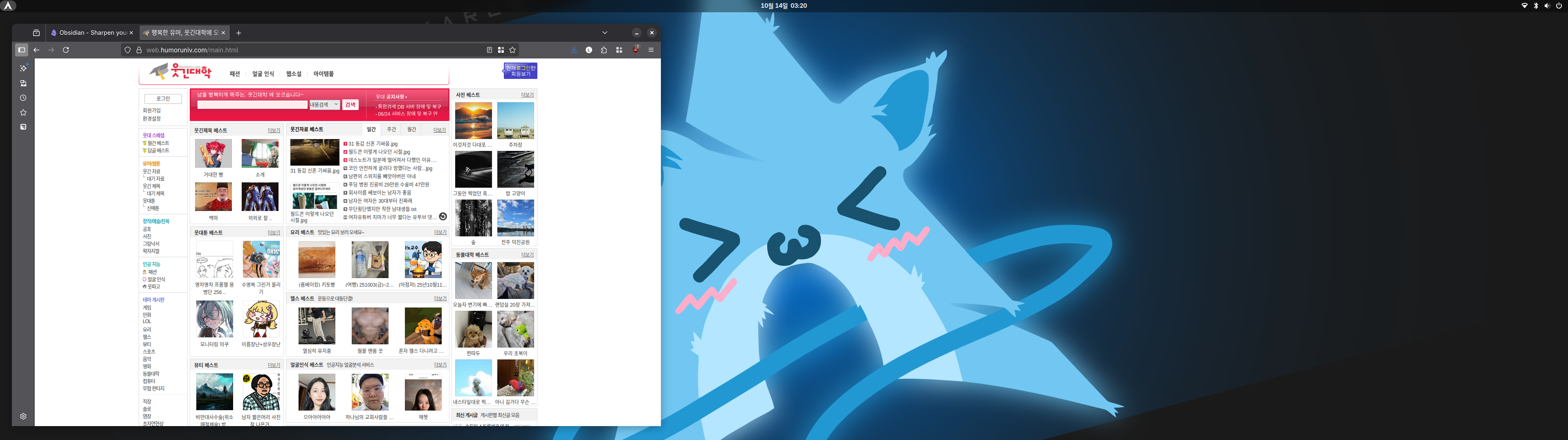
Task: Open the 환경설정 settings link
Action: coord(152,119)
